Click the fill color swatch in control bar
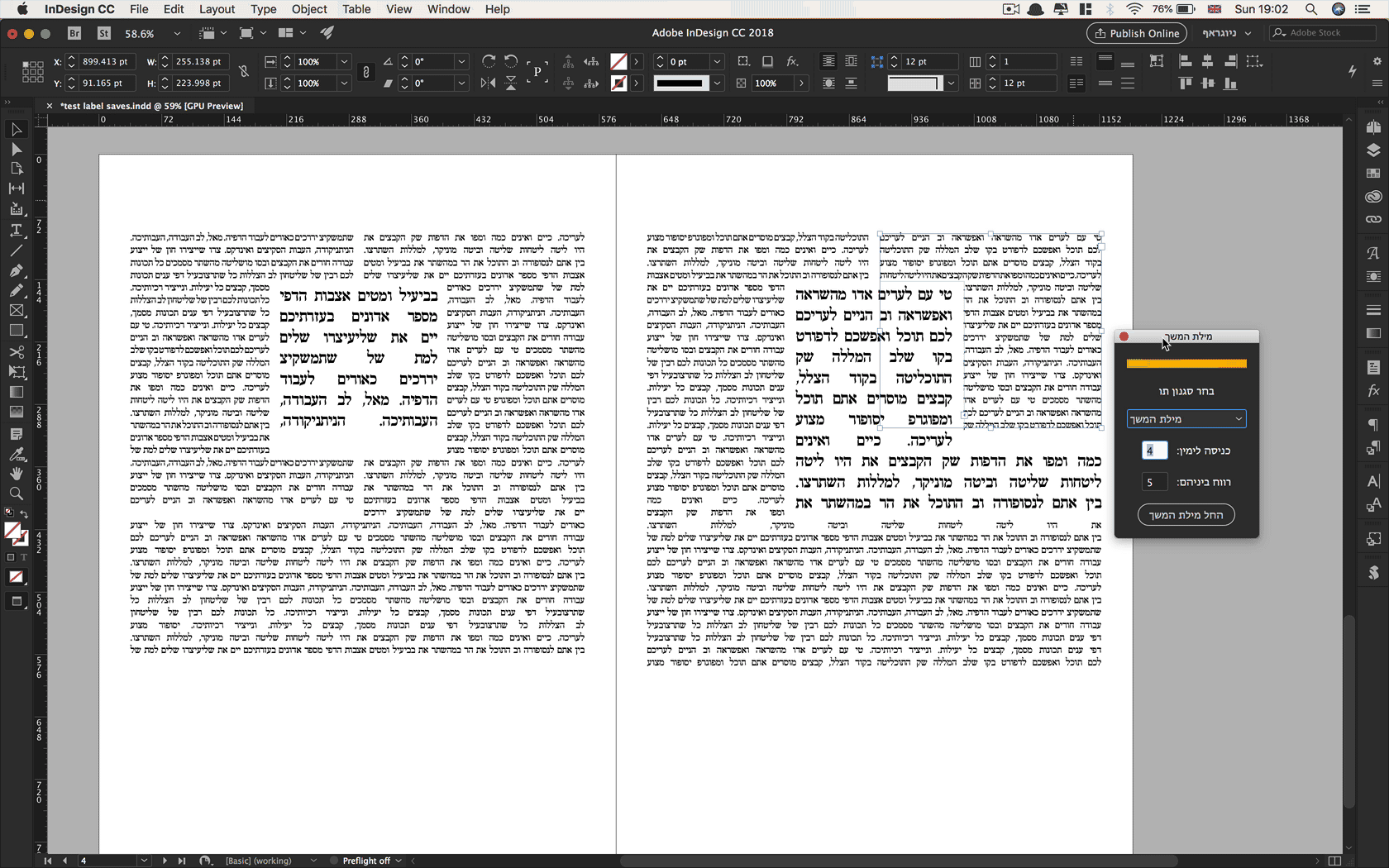This screenshot has height=868, width=1389. pos(618,62)
